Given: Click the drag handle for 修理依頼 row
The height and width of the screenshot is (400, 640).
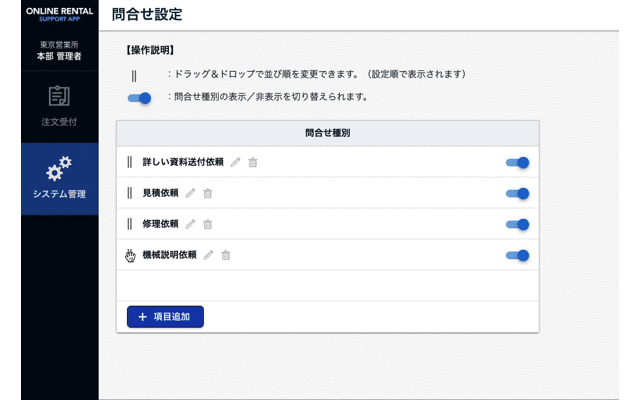Looking at the screenshot, I should 130,224.
